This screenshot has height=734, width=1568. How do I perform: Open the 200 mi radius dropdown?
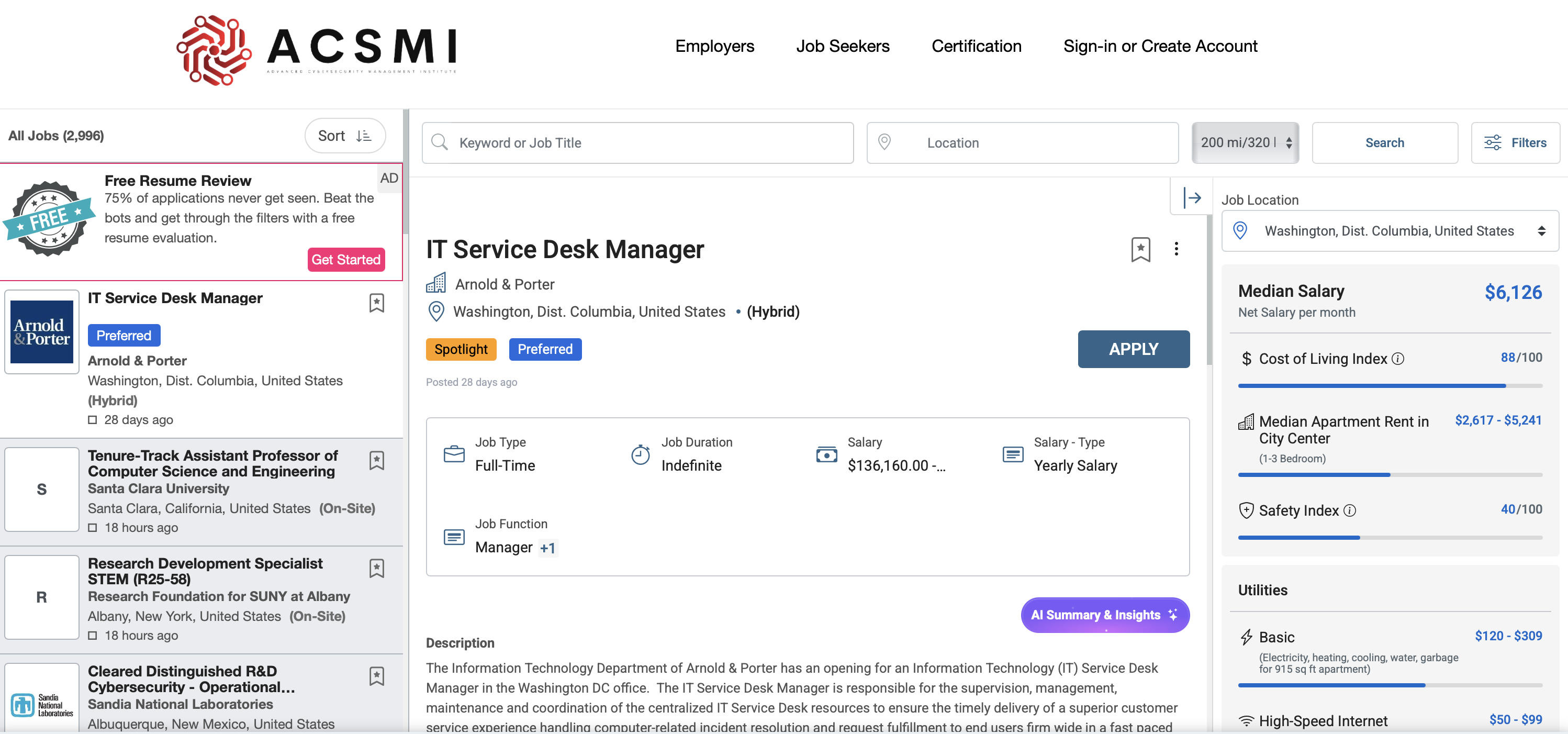point(1245,142)
